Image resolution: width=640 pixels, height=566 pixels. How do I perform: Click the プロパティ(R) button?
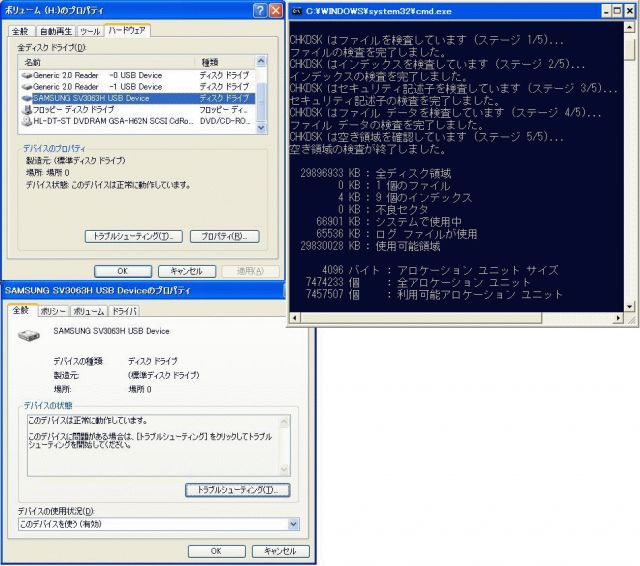(223, 236)
